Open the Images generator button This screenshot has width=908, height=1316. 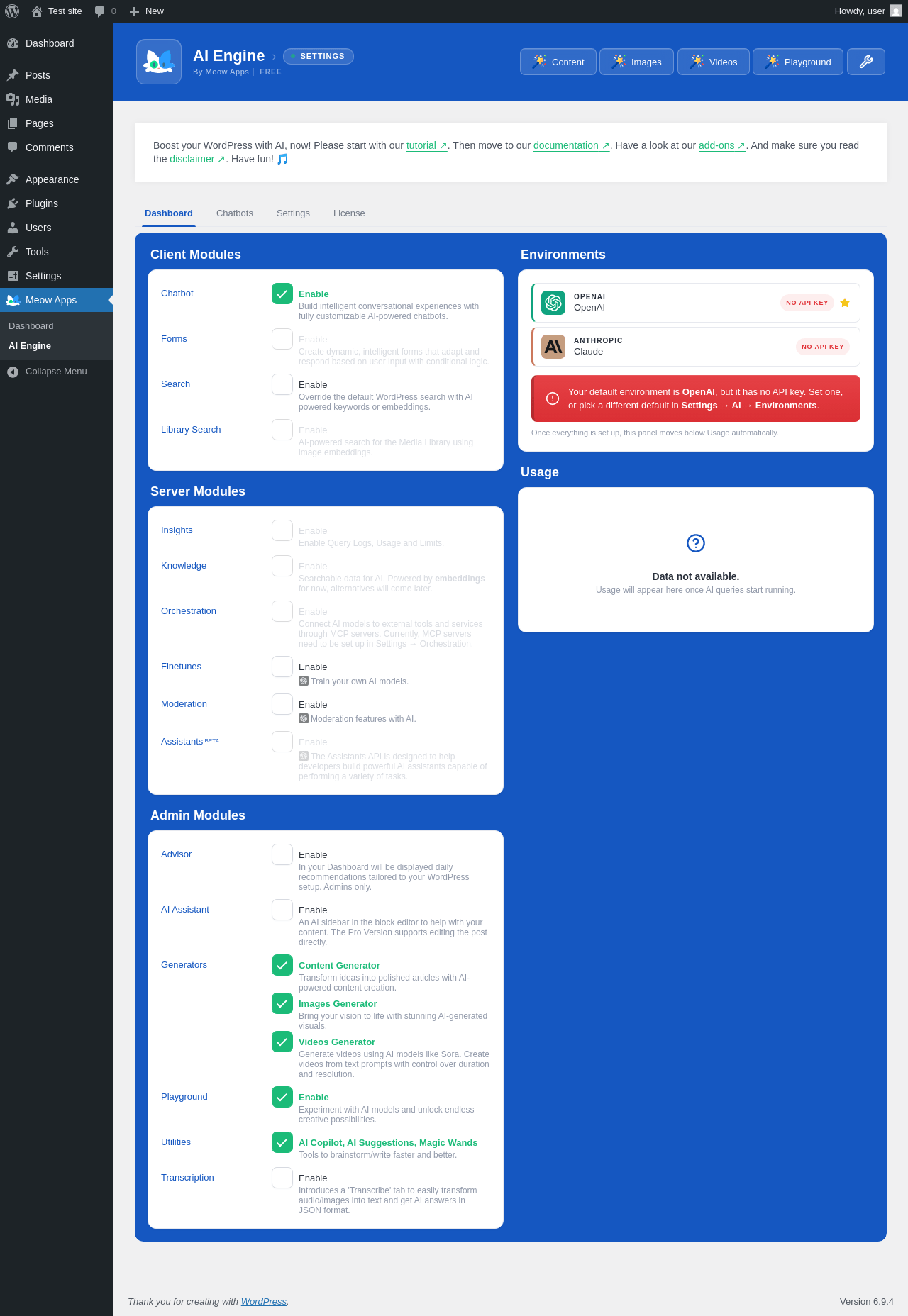pos(636,62)
